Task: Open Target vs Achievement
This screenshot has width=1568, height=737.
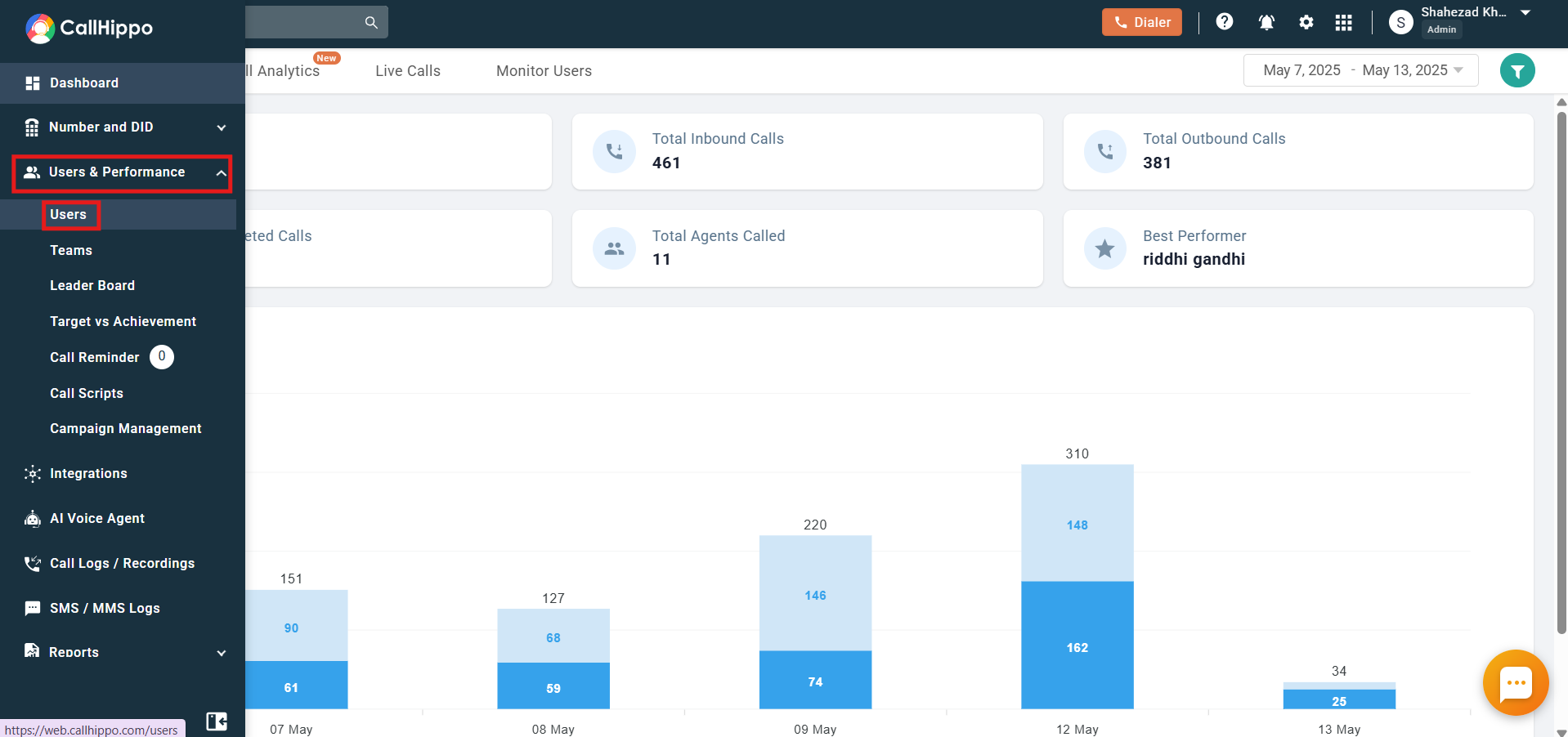Action: tap(123, 321)
